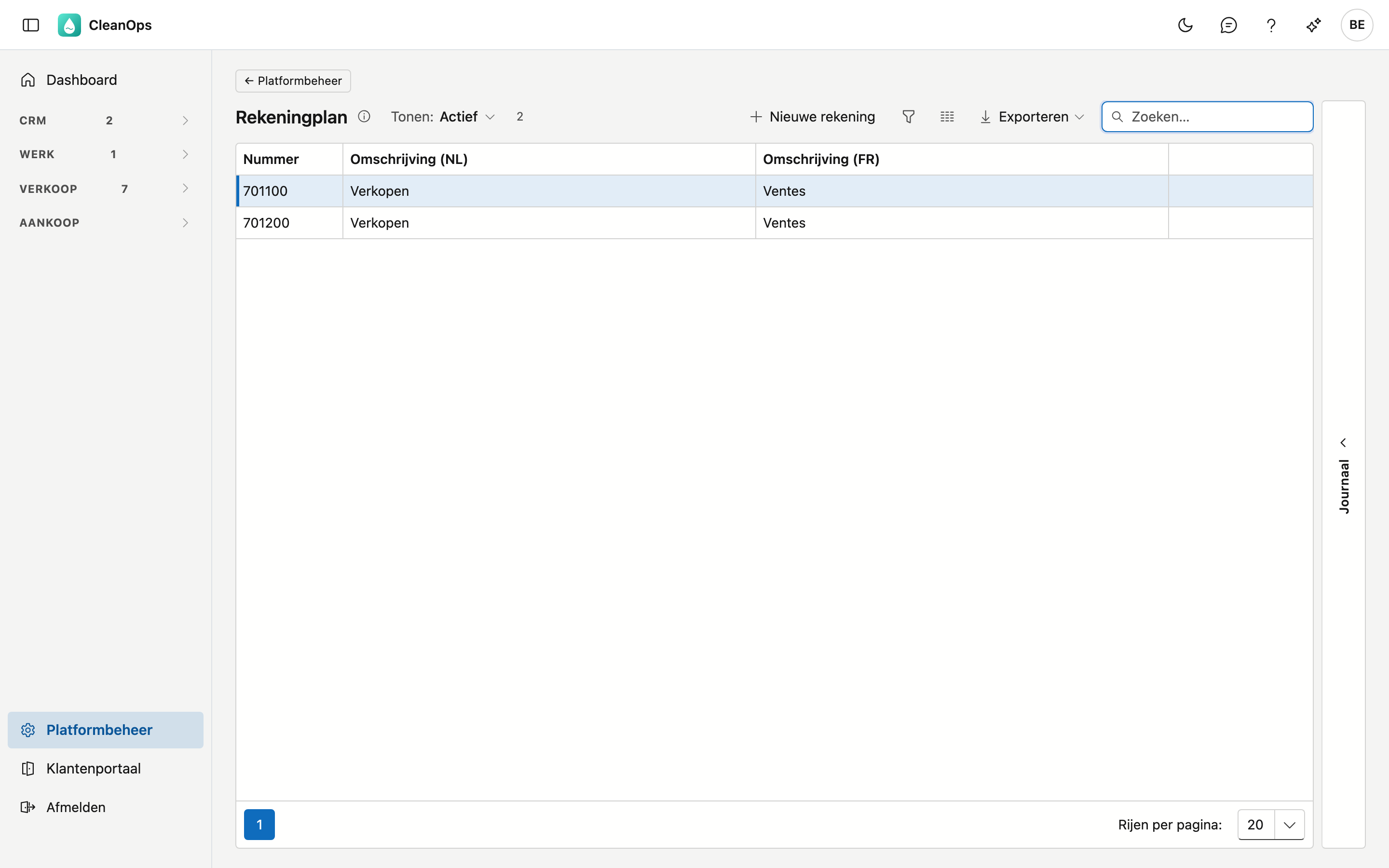Switch to dark mode moon icon
The width and height of the screenshot is (1389, 868).
(x=1185, y=25)
